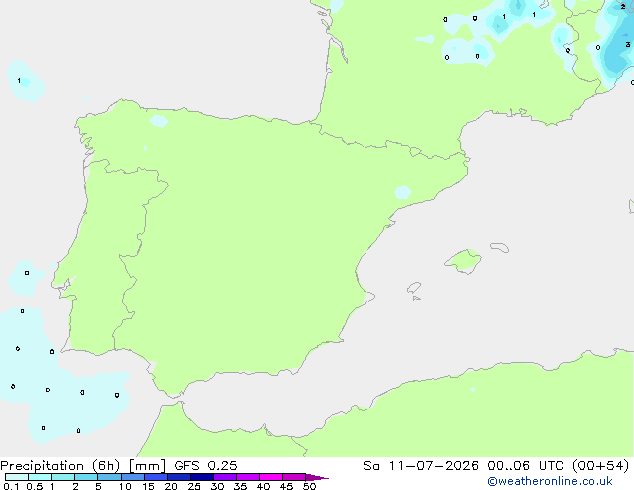Click the 5–10 mm legend color swatch
The height and width of the screenshot is (490, 634).
pyautogui.click(x=109, y=477)
